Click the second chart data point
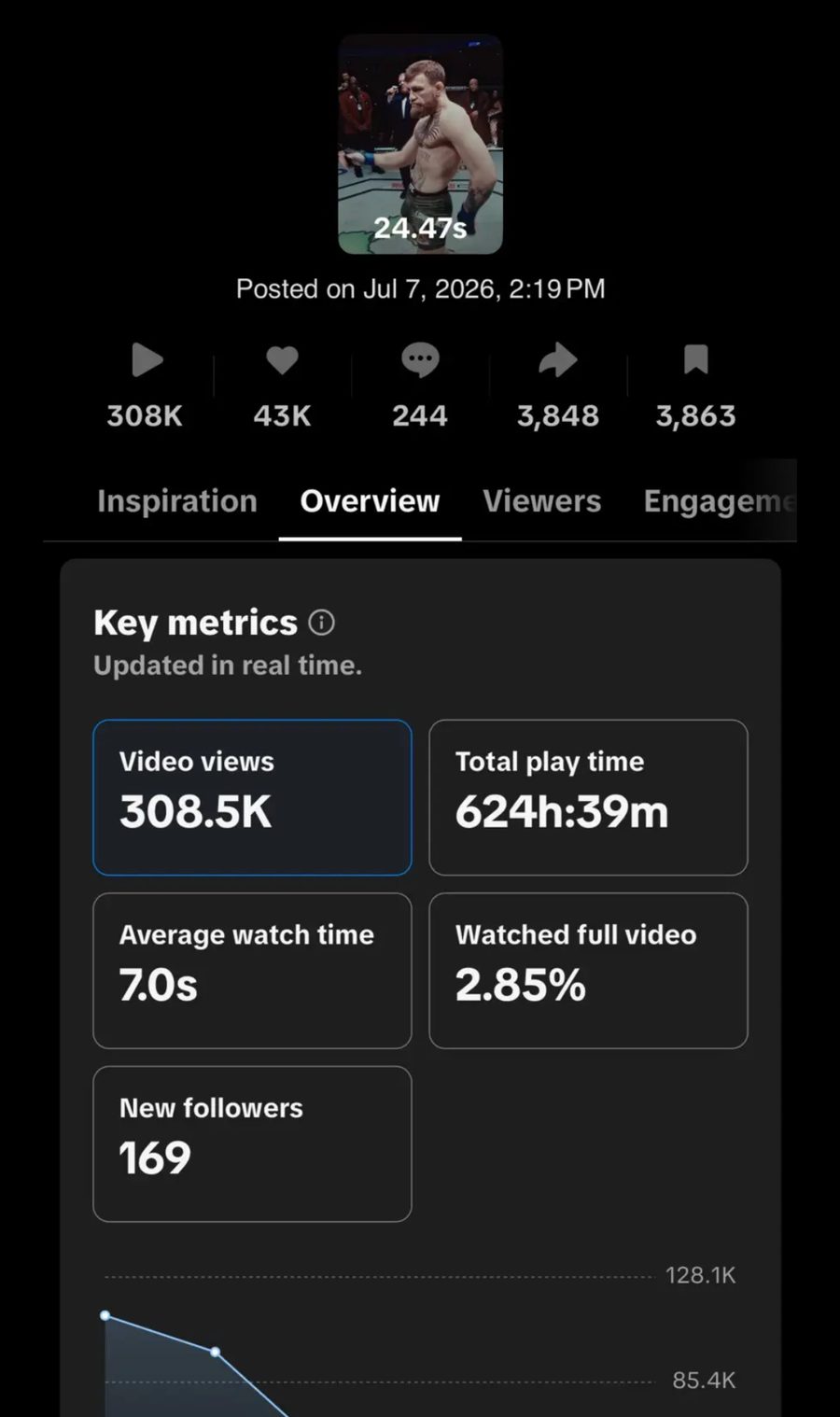Screen dimensions: 840x1417 (x=216, y=1352)
